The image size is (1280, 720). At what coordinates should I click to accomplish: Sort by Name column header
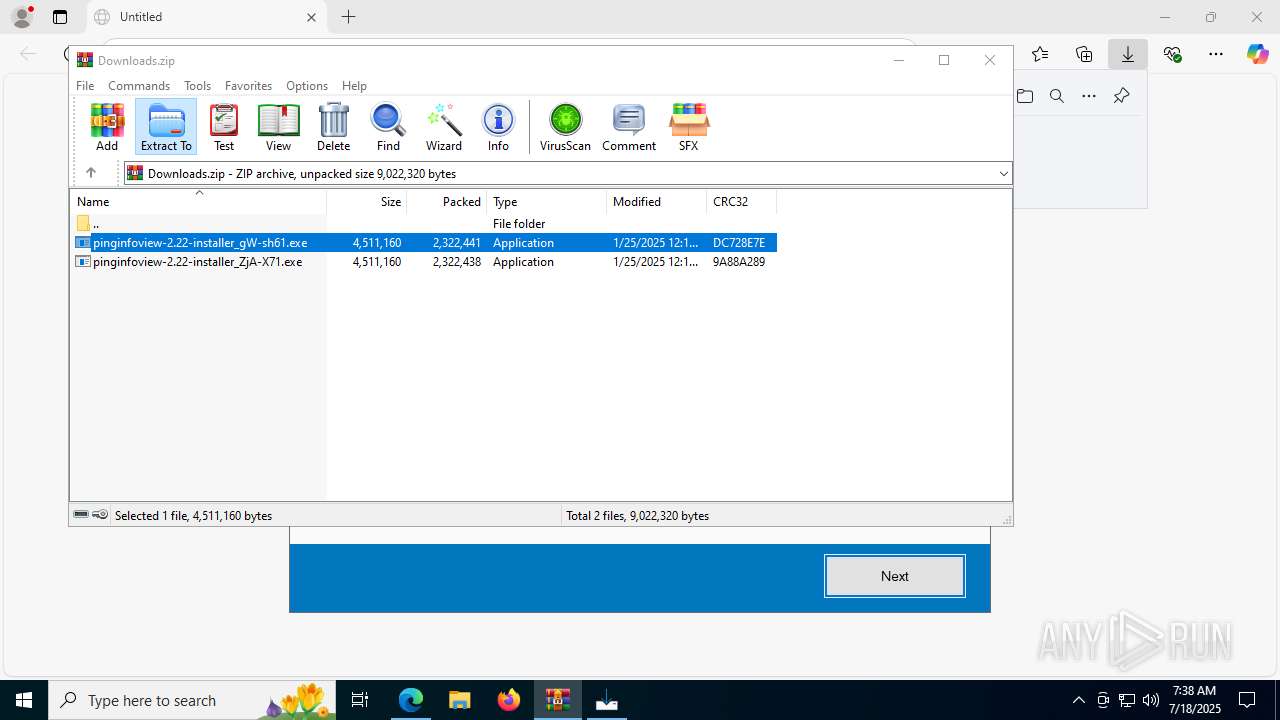coord(198,202)
